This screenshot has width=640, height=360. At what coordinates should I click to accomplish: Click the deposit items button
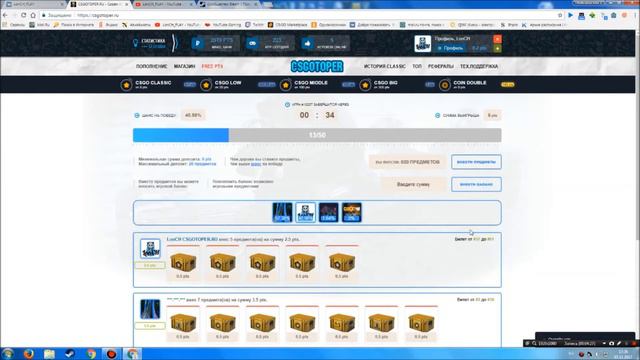pyautogui.click(x=476, y=162)
